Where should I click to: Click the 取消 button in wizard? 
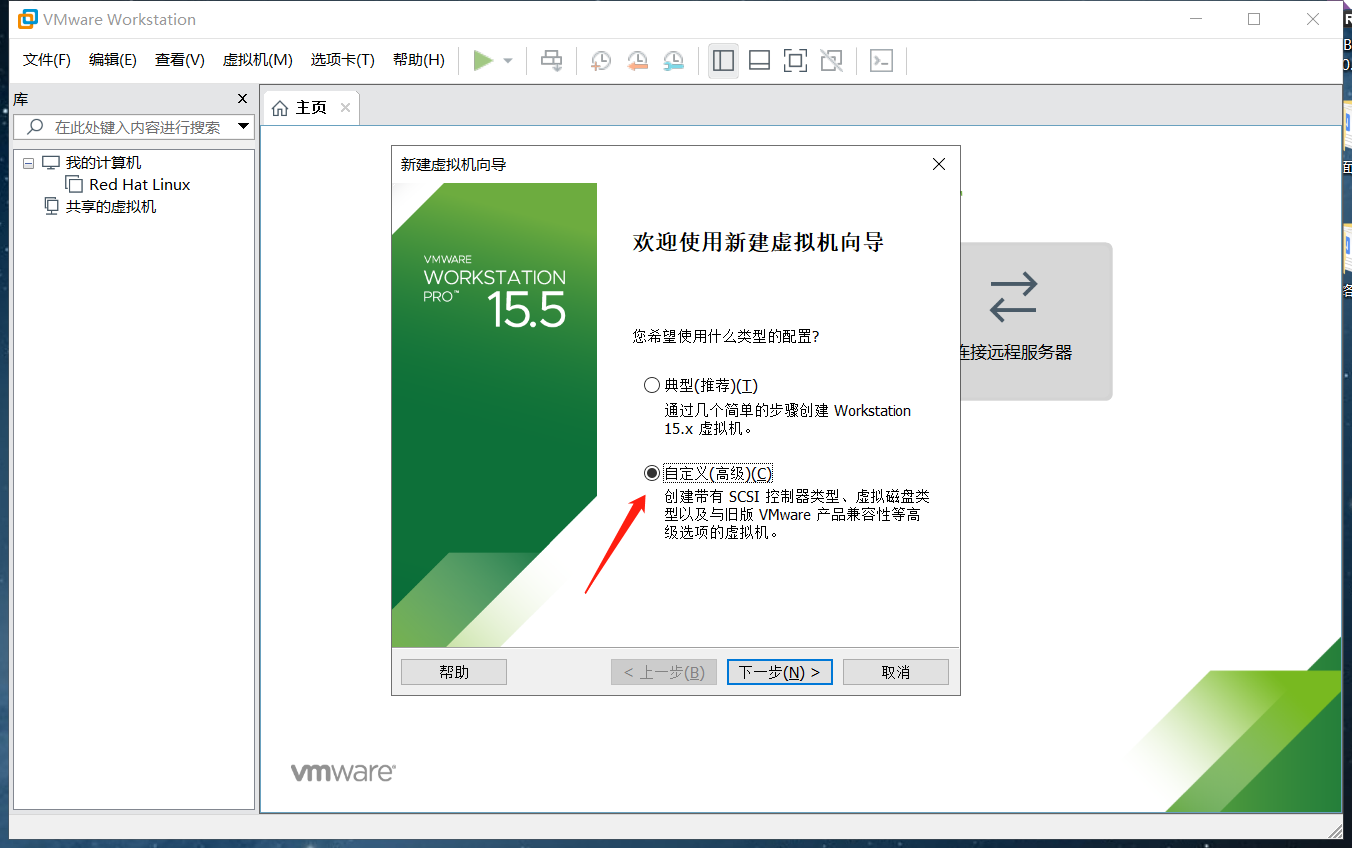pyautogui.click(x=896, y=672)
